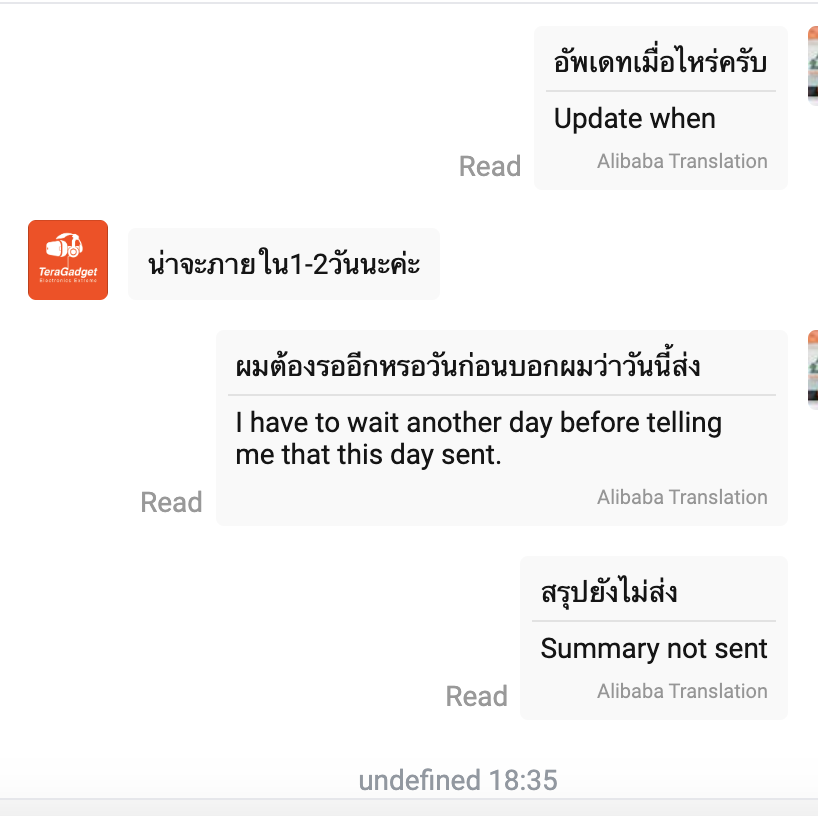Open the sender avatar beside the third message
Image resolution: width=818 pixels, height=816 pixels.
[813, 369]
